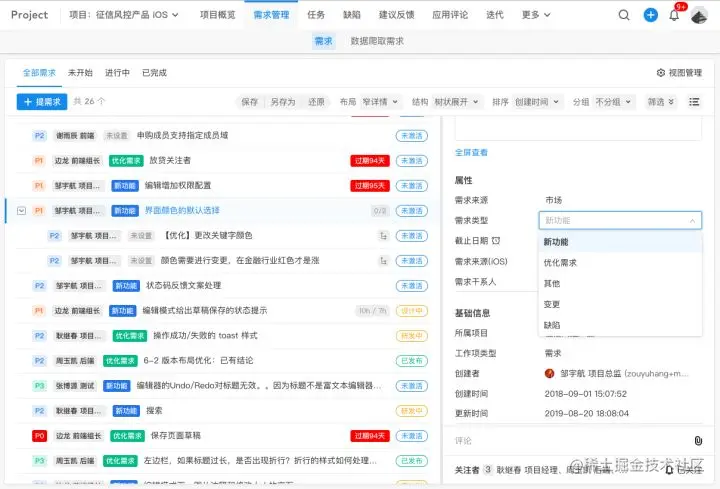Screen dimensions: 720x489
Task: Open requirement 左边栏，如果标题过长 row
Action: (260, 461)
